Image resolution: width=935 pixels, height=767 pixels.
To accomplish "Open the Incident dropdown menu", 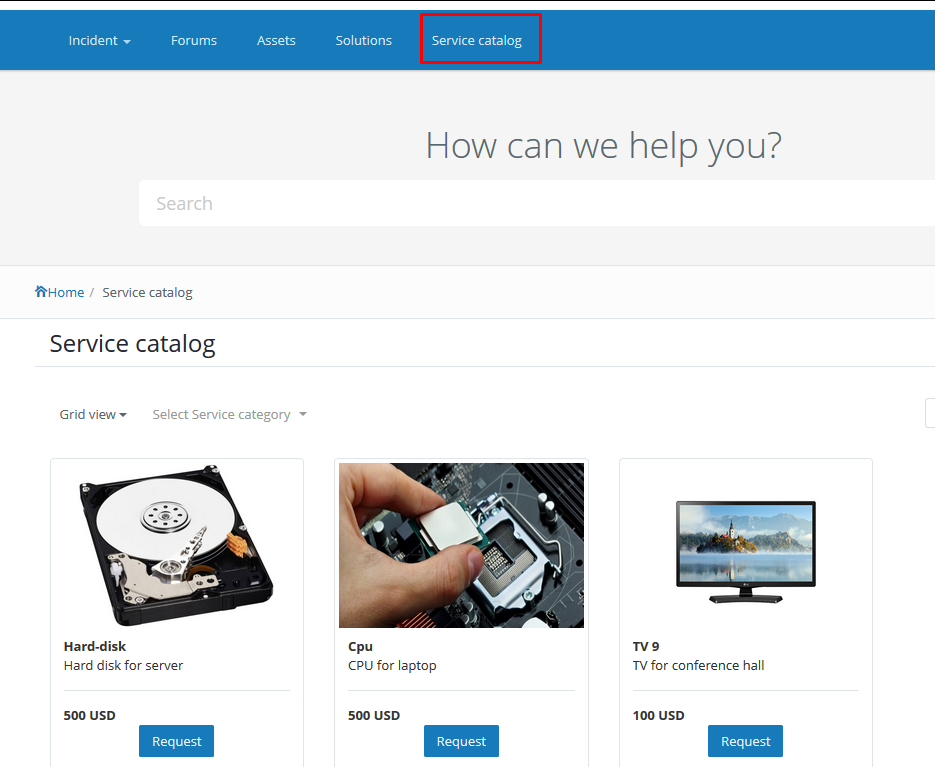I will click(x=99, y=41).
